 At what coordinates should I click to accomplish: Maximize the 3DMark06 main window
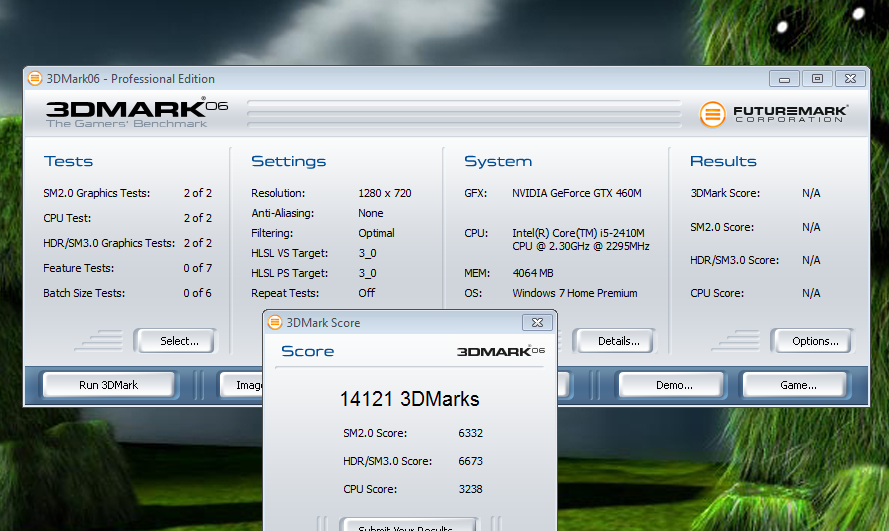click(x=817, y=78)
